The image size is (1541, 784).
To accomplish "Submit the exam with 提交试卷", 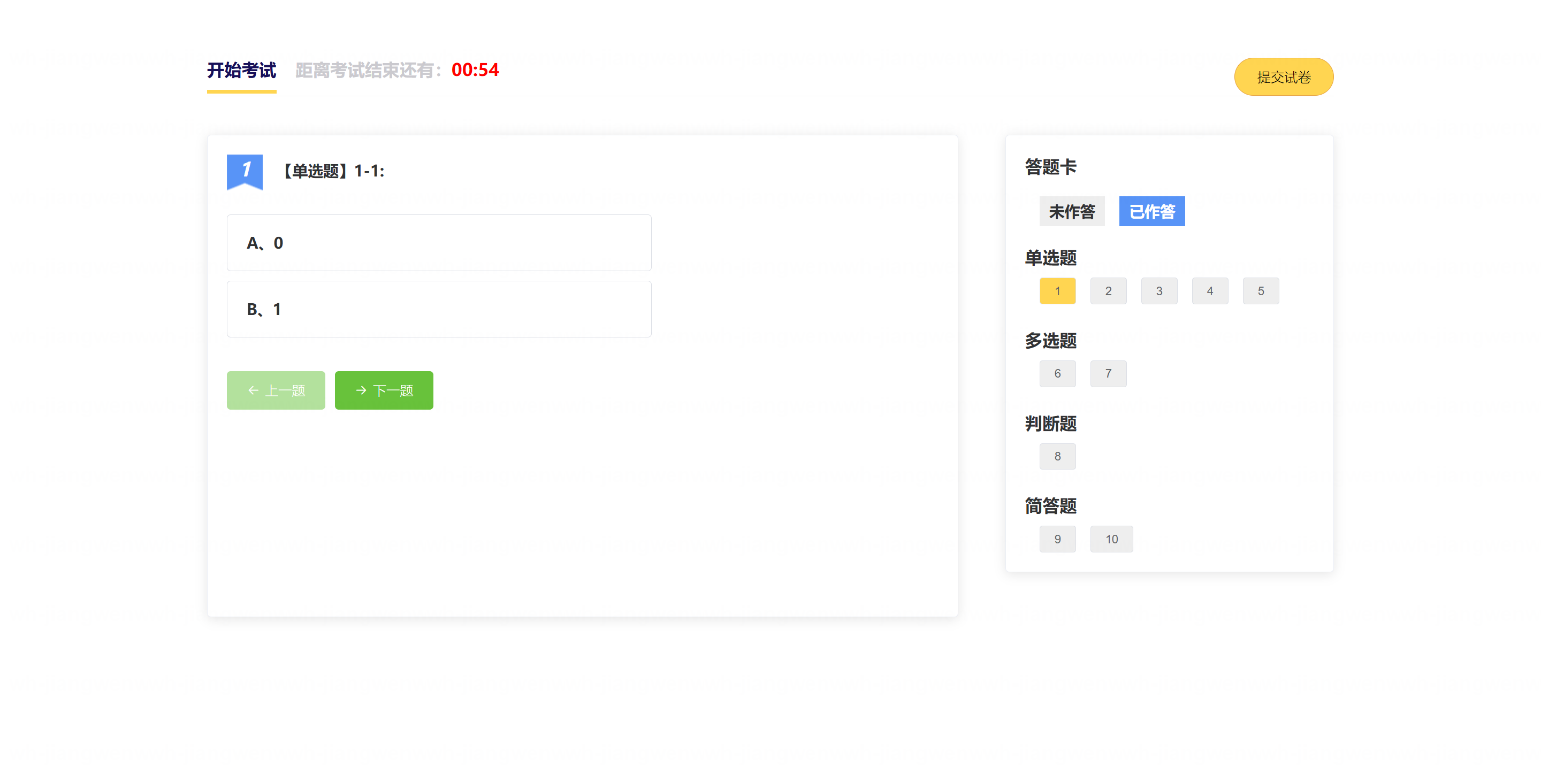I will coord(1283,77).
